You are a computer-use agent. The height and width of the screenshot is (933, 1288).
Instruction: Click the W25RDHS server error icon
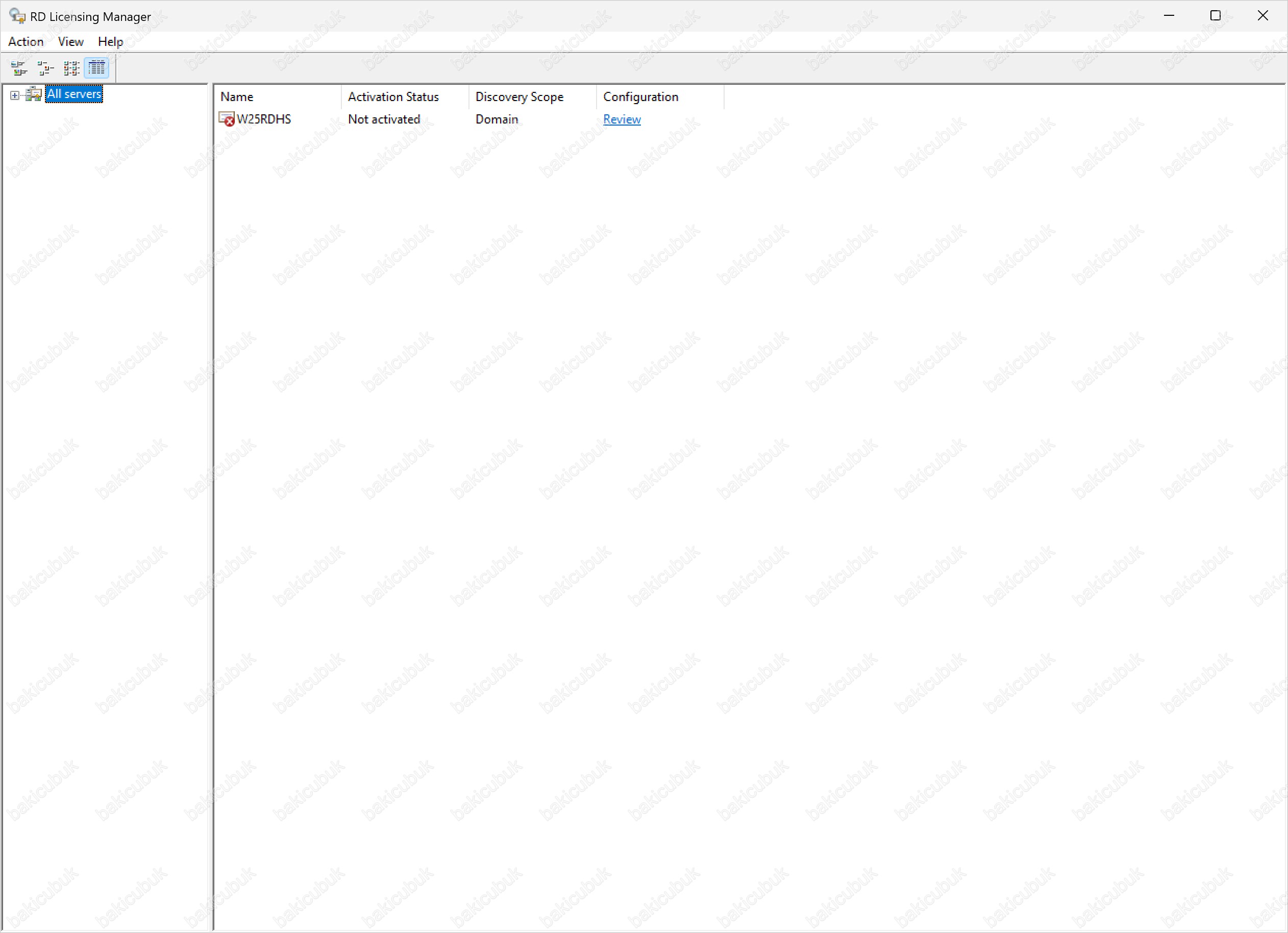tap(227, 119)
